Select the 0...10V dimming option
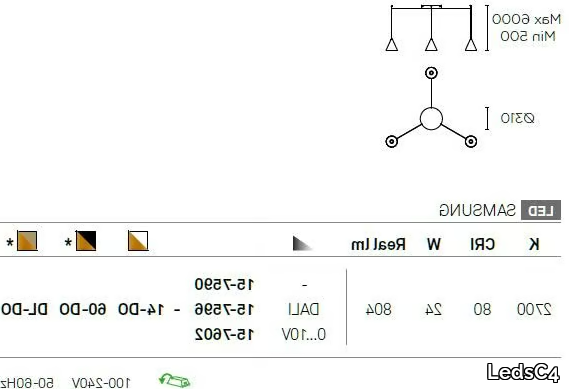Viewport: 569px width, 389px height. 304,334
